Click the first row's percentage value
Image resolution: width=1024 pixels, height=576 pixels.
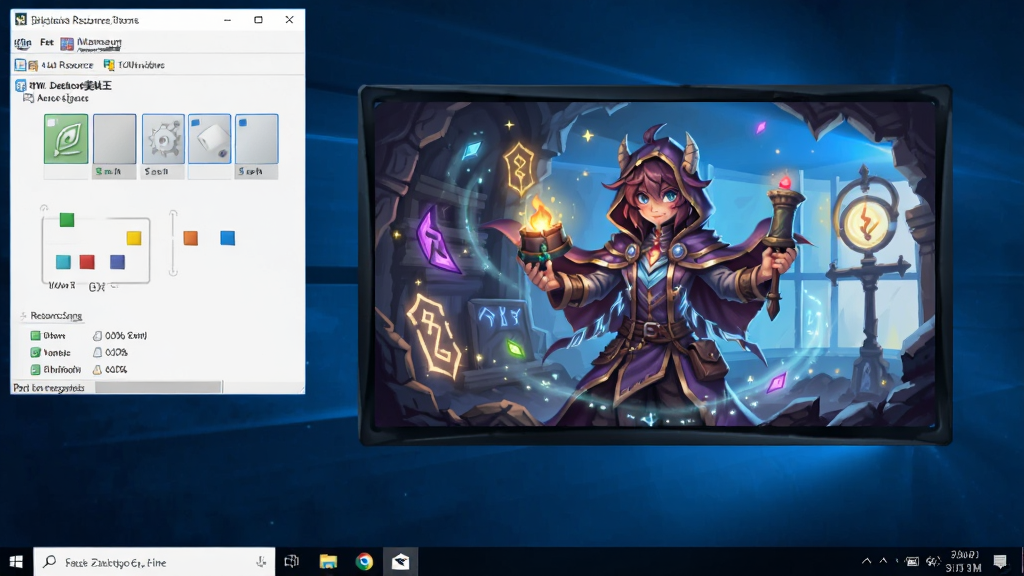(126, 336)
